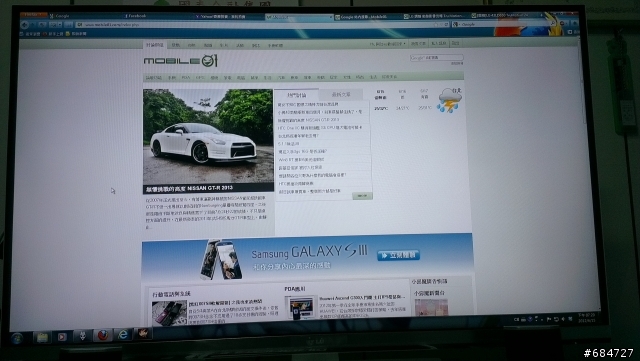
Task: Click the thunderstorm weather icon
Action: [x=449, y=100]
